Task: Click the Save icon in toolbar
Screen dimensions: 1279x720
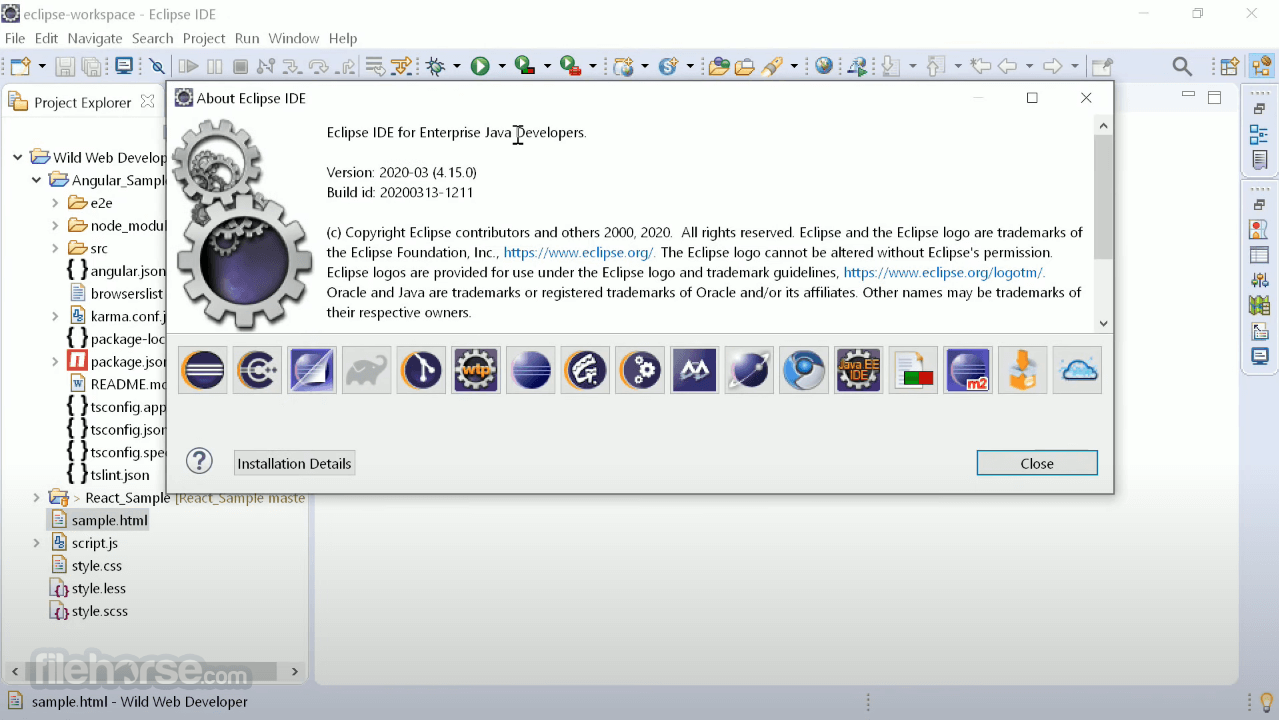Action: (x=65, y=67)
